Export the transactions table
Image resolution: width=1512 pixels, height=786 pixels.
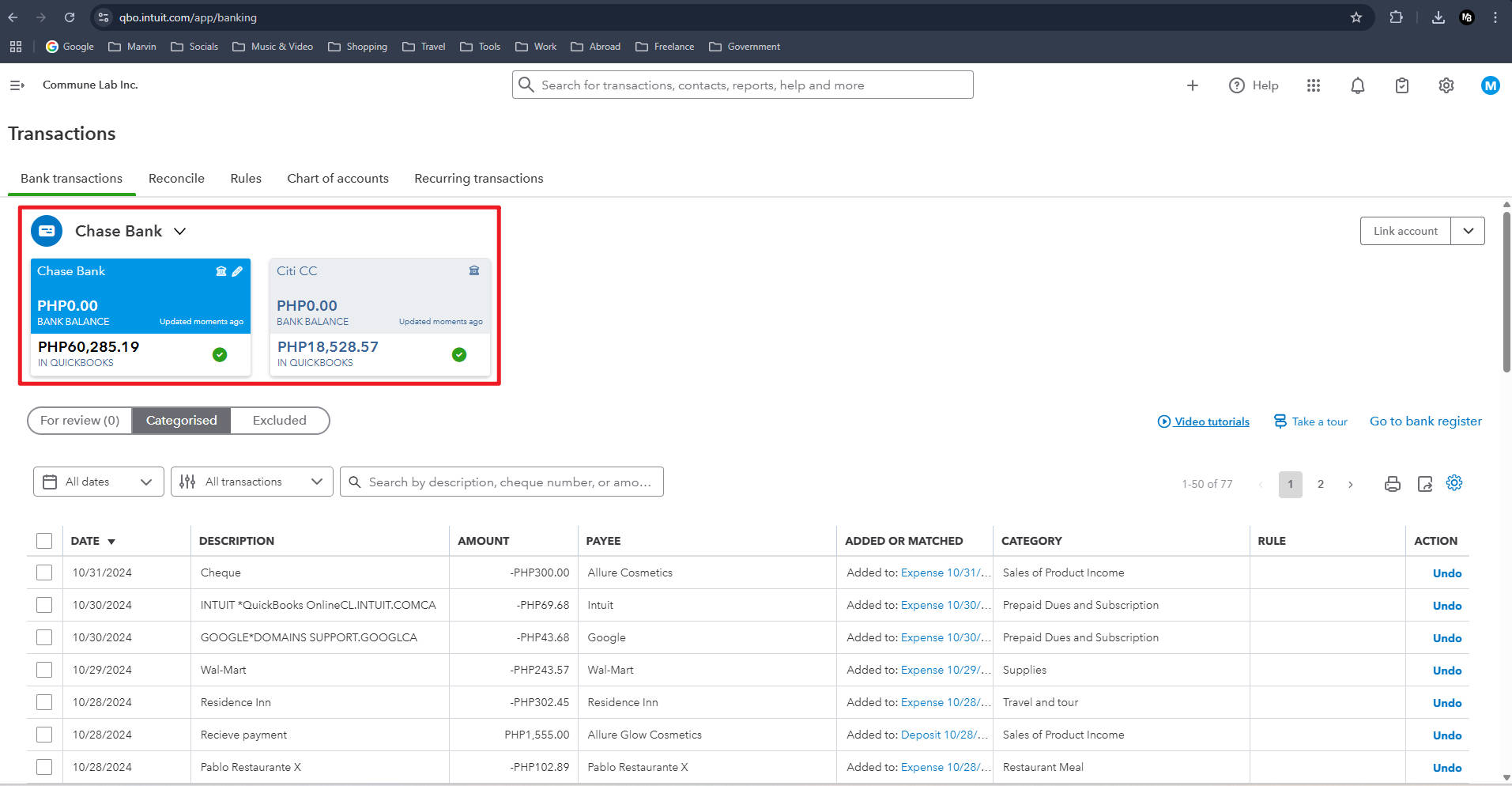click(1425, 484)
